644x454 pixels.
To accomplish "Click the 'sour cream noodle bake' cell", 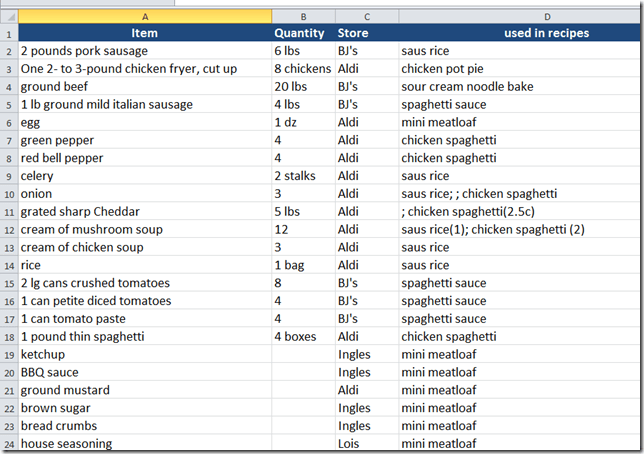I will 520,87.
